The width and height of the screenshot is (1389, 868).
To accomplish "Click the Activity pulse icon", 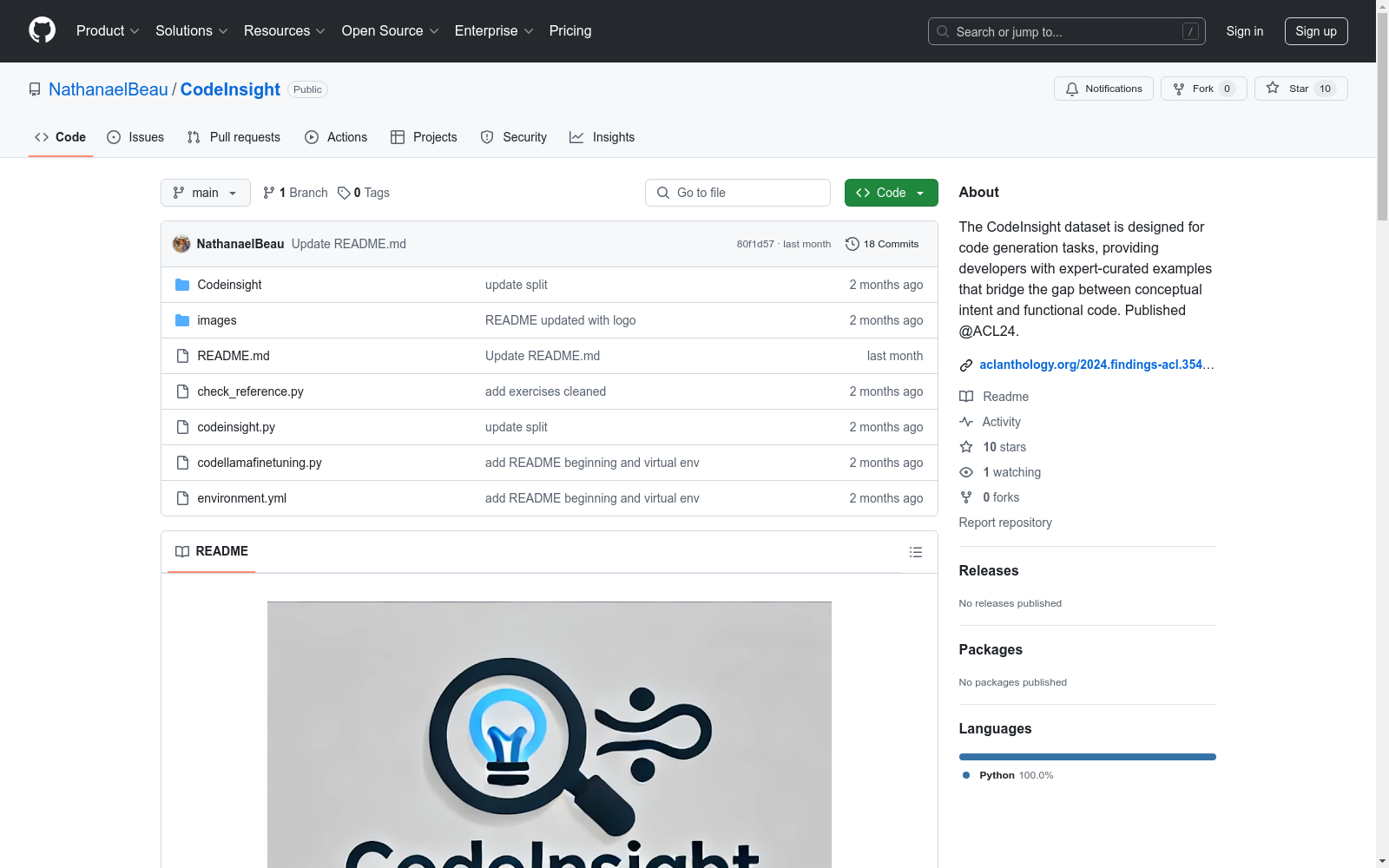I will coord(966,422).
